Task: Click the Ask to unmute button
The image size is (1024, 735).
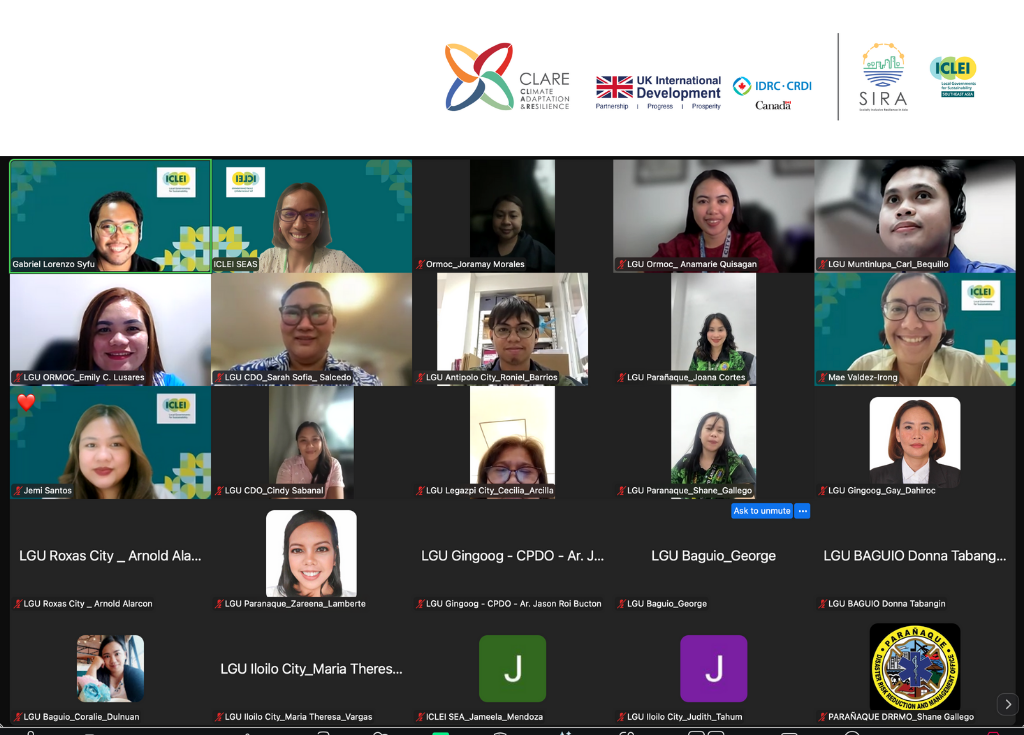Action: [x=761, y=511]
